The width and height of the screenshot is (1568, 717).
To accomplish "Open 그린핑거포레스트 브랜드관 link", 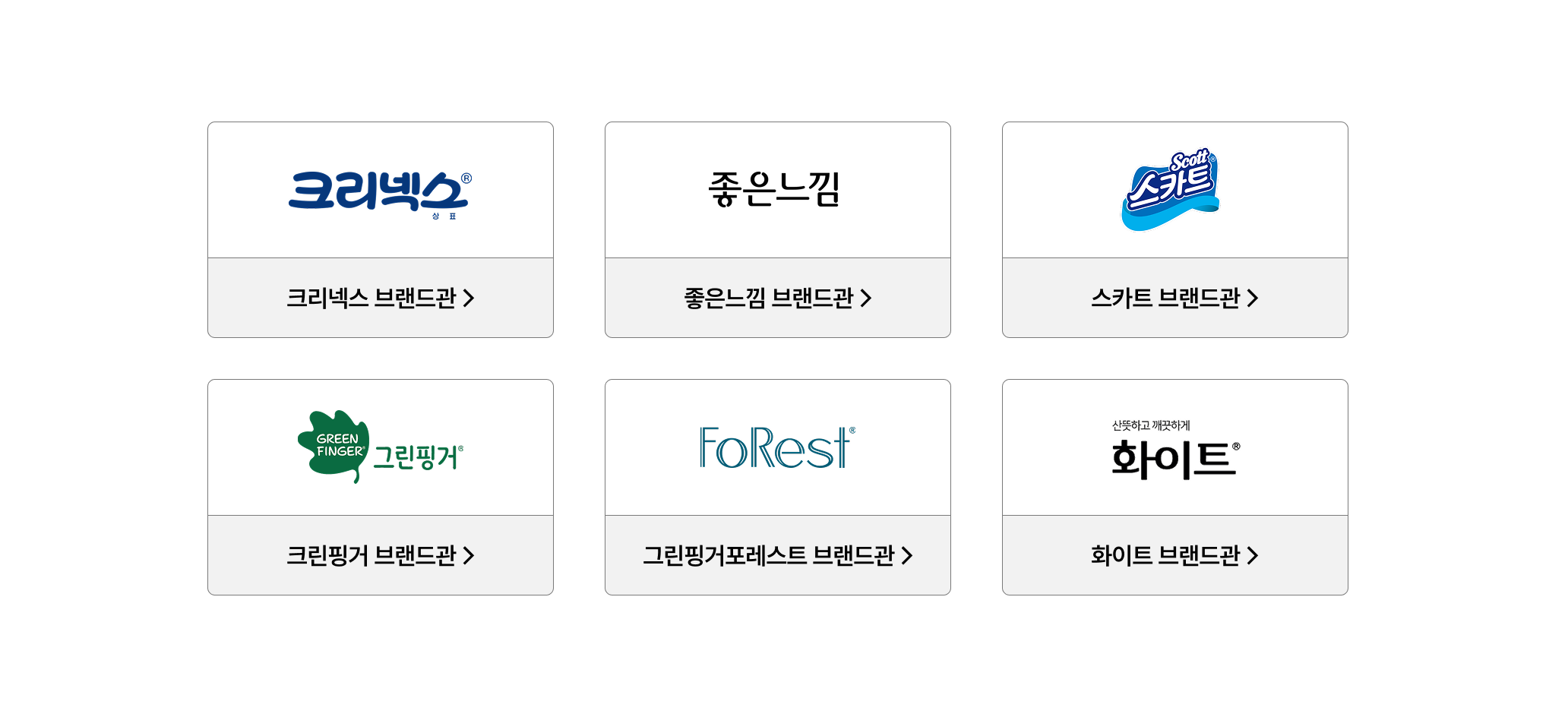I will [x=768, y=555].
